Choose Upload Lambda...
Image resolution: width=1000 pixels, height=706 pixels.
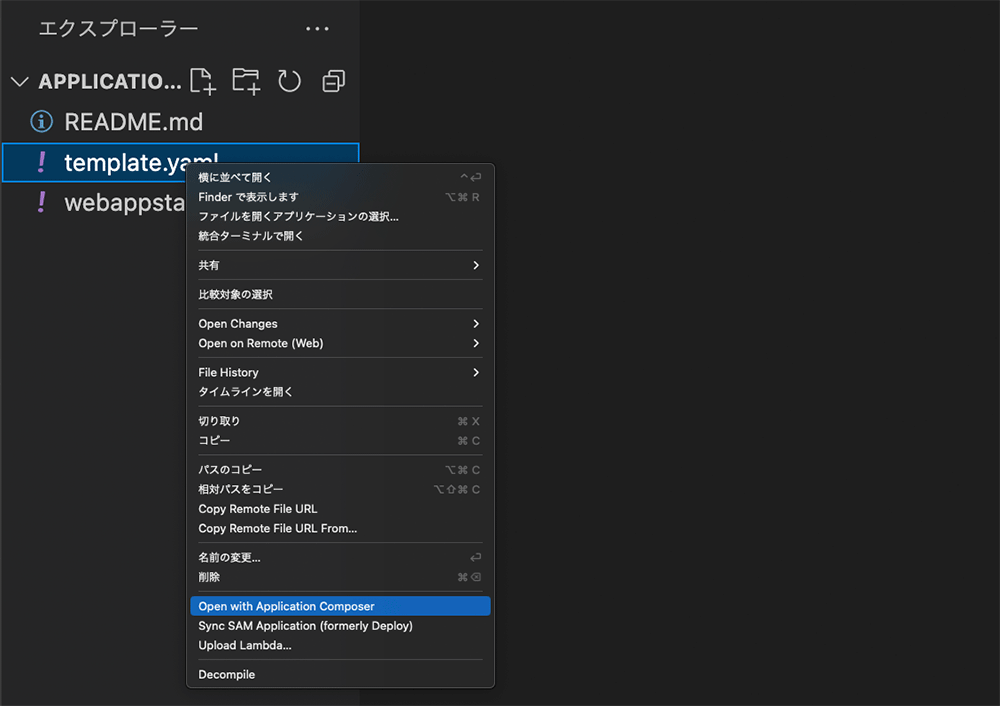point(340,645)
